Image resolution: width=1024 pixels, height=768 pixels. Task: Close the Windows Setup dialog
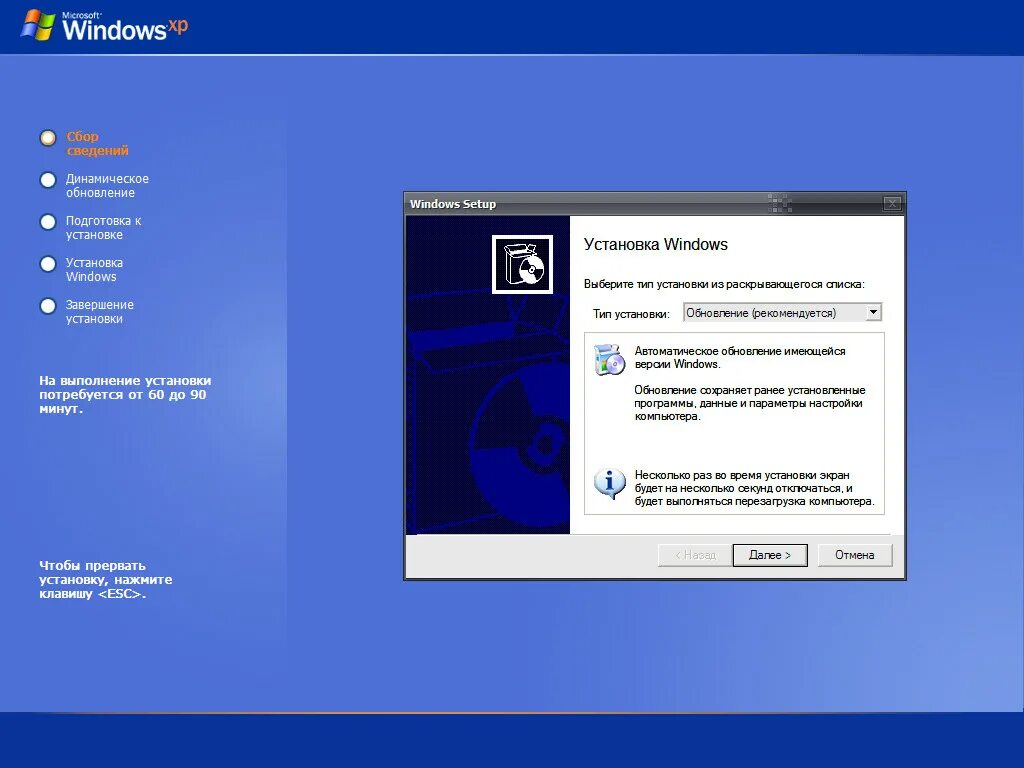point(892,204)
